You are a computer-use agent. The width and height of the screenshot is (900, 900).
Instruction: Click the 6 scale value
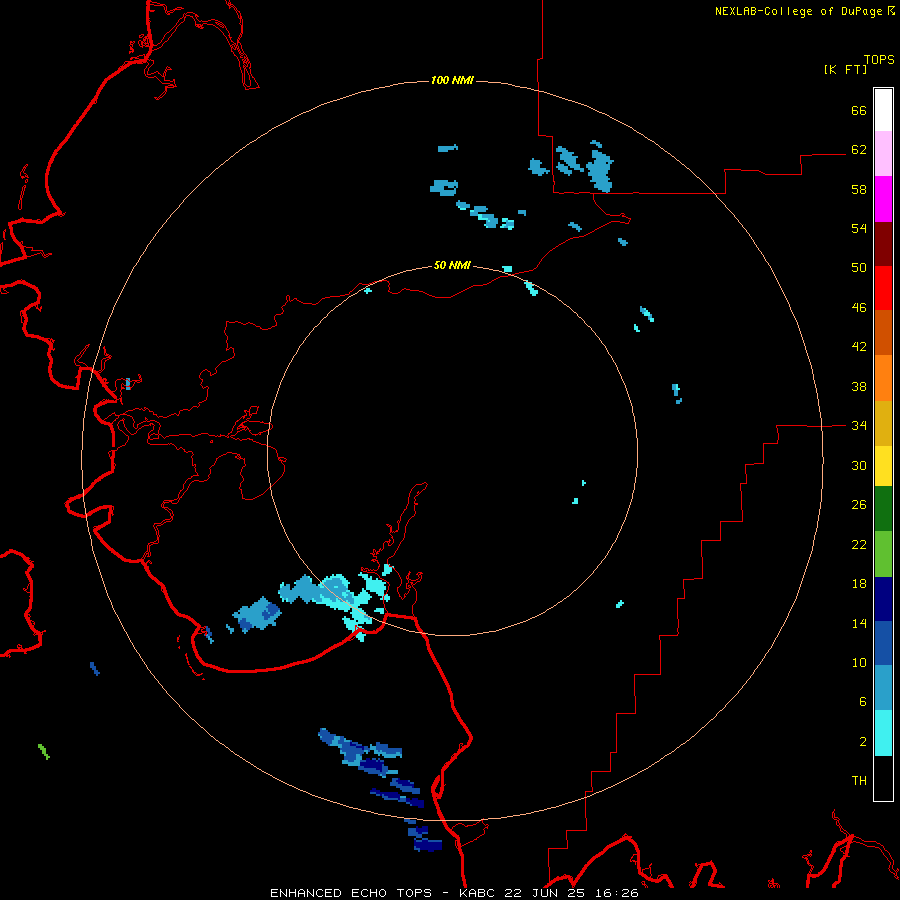pyautogui.click(x=863, y=701)
